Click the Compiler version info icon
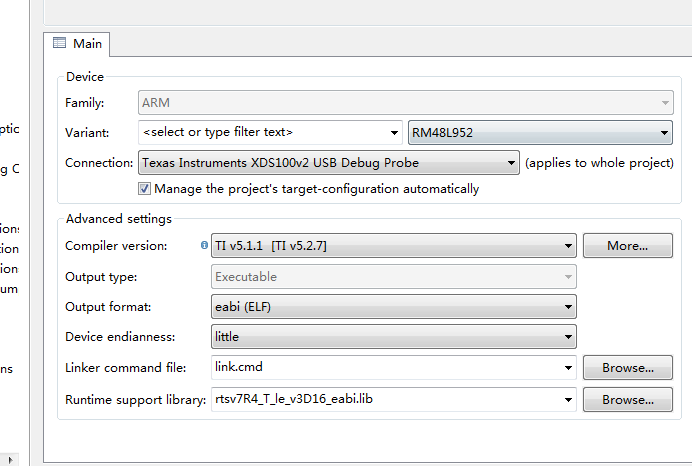This screenshot has height=466, width=692. 204,245
